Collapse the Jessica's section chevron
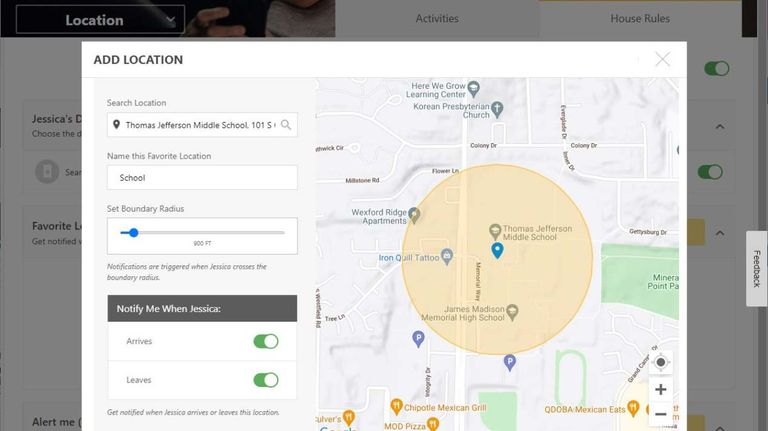Image resolution: width=768 pixels, height=431 pixels. (x=719, y=127)
